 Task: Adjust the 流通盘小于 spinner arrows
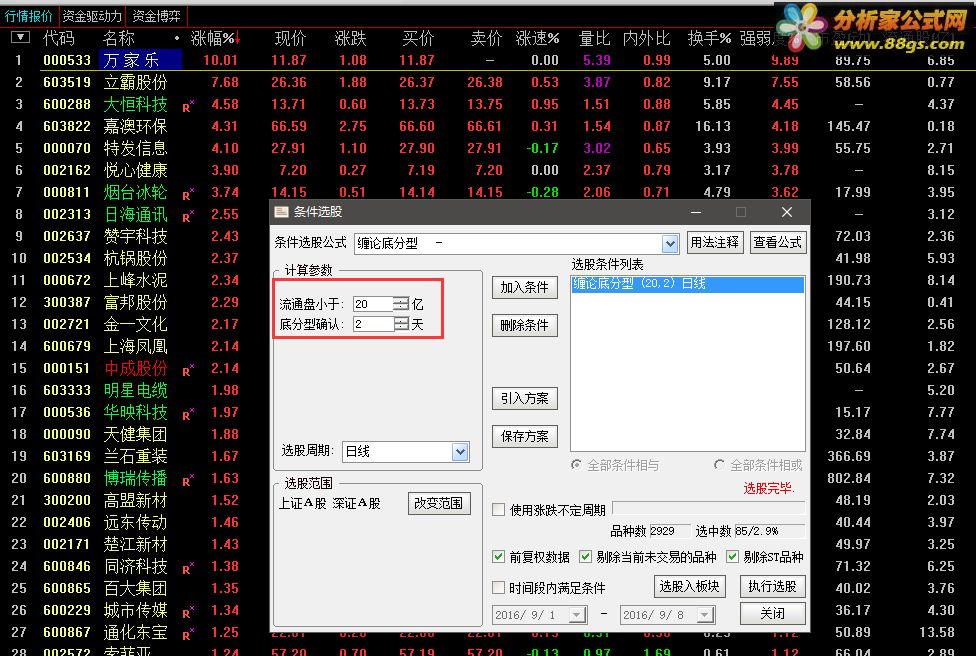[x=401, y=304]
